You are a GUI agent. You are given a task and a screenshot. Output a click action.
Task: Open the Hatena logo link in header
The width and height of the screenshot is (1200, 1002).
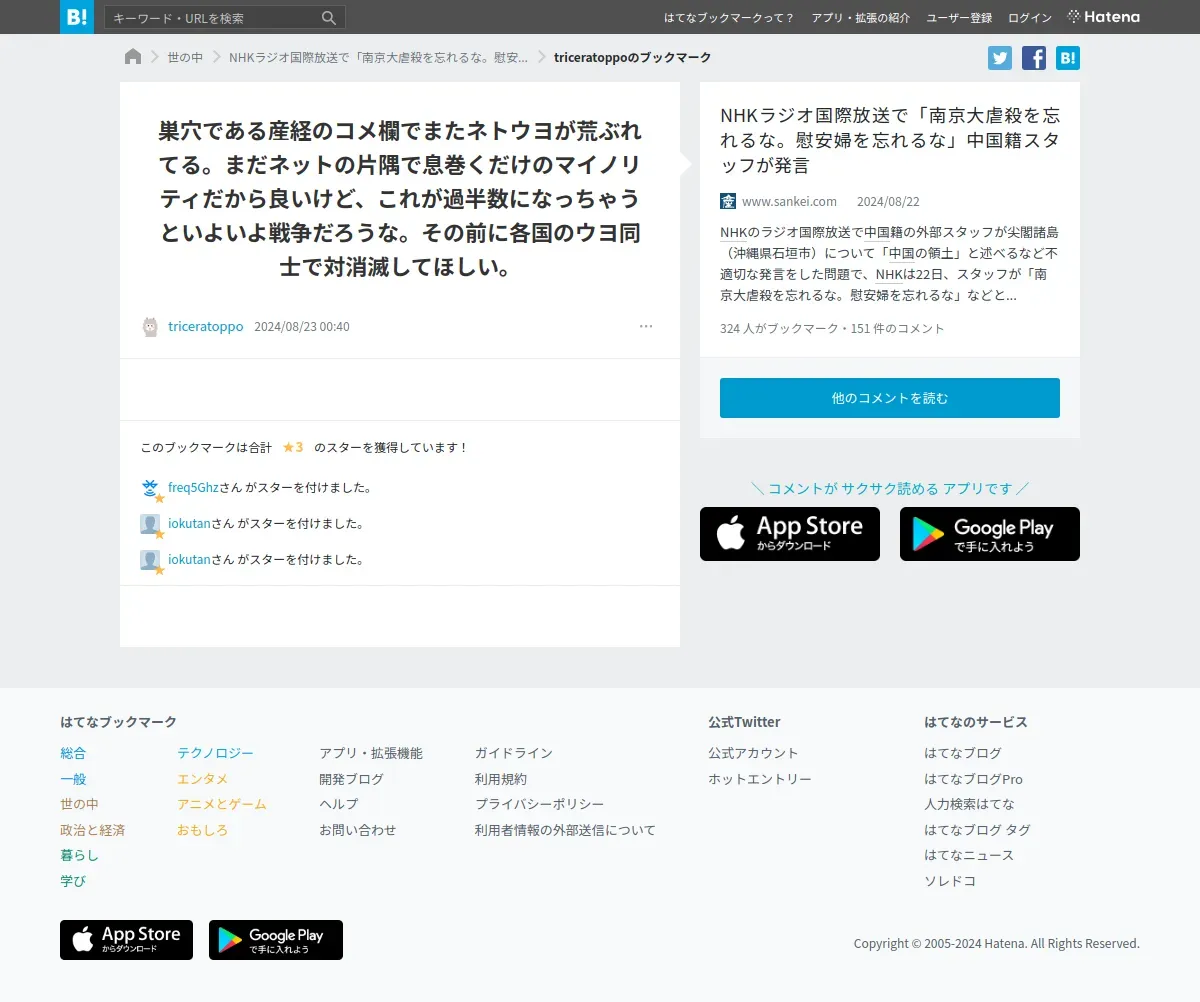pos(1104,17)
